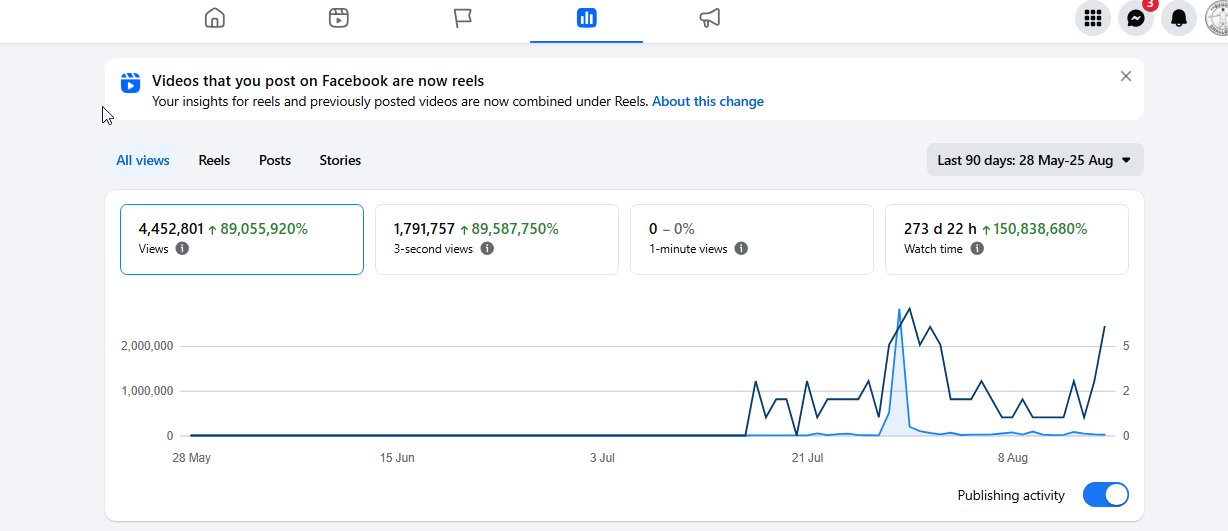Click the info icon next to 1-minute views
Screen dimensions: 1228x531
741,249
